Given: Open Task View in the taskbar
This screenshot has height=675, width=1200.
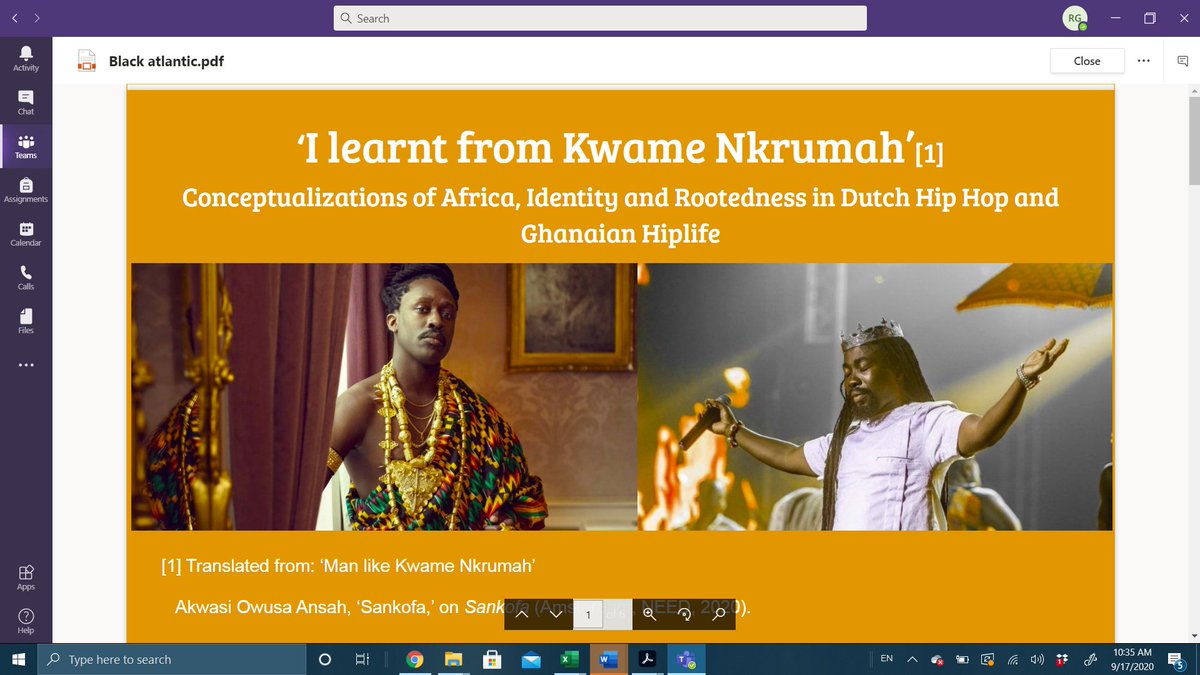Looking at the screenshot, I should pos(362,659).
